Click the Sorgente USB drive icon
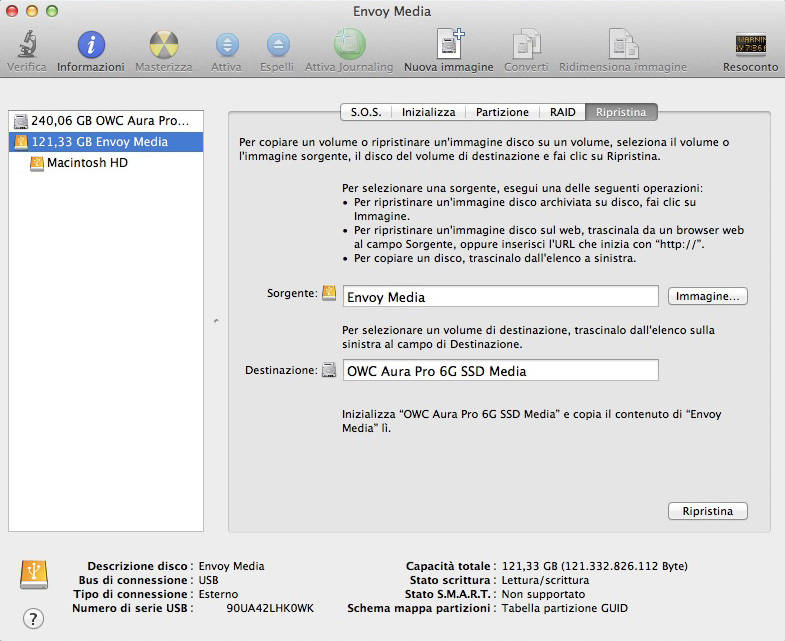 329,293
